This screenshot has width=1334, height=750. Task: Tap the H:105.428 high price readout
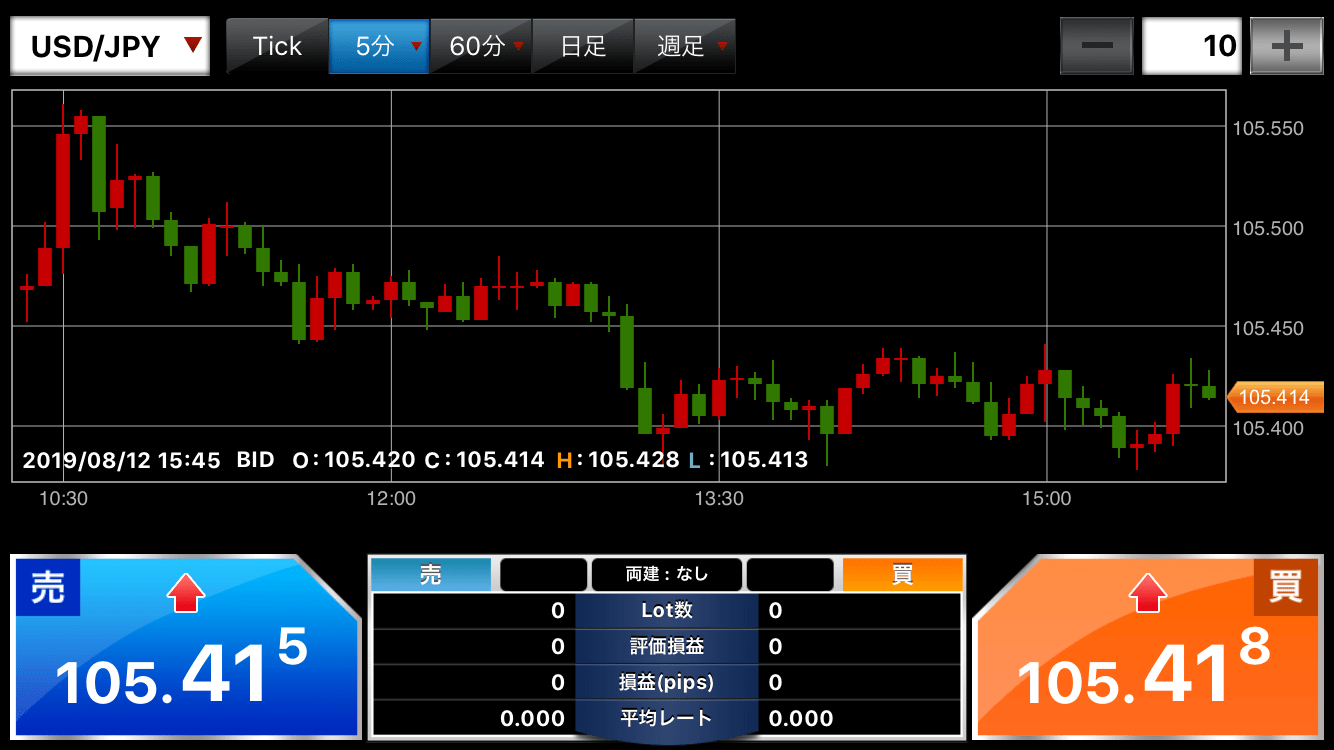pyautogui.click(x=618, y=460)
